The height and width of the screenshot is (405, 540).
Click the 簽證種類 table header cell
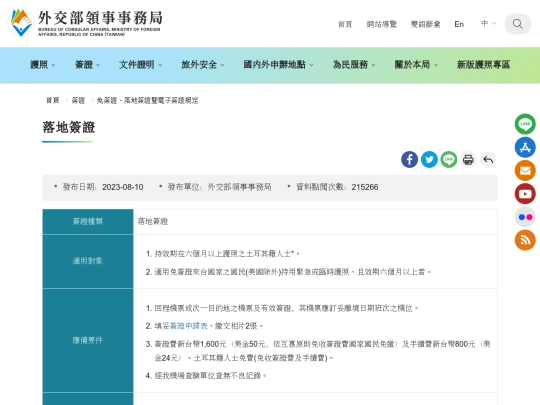pos(88,221)
